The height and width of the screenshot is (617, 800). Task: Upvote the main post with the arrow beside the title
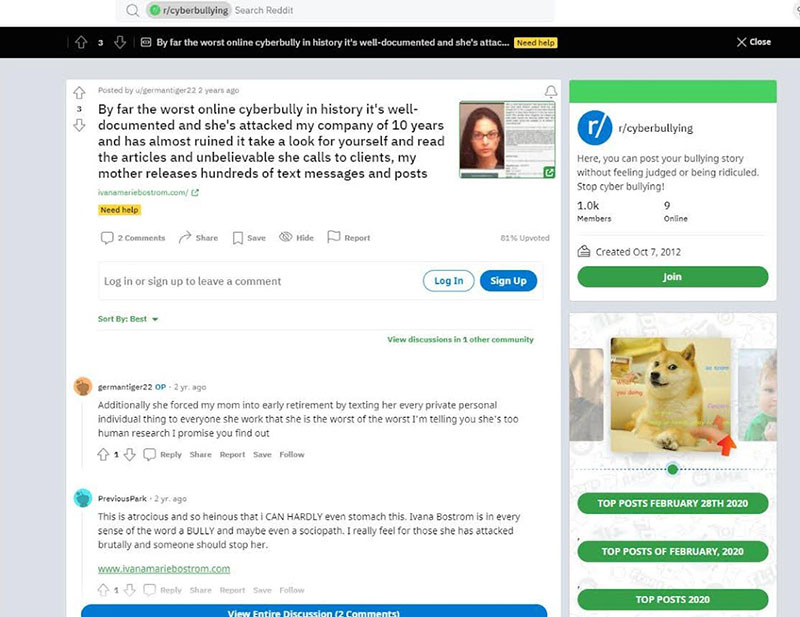coord(79,93)
